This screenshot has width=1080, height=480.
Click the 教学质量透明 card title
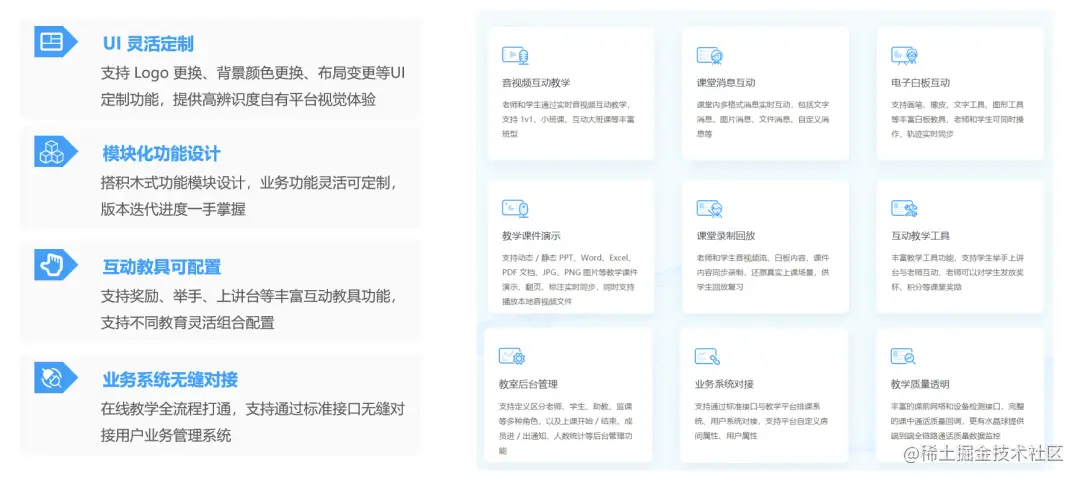pos(920,384)
